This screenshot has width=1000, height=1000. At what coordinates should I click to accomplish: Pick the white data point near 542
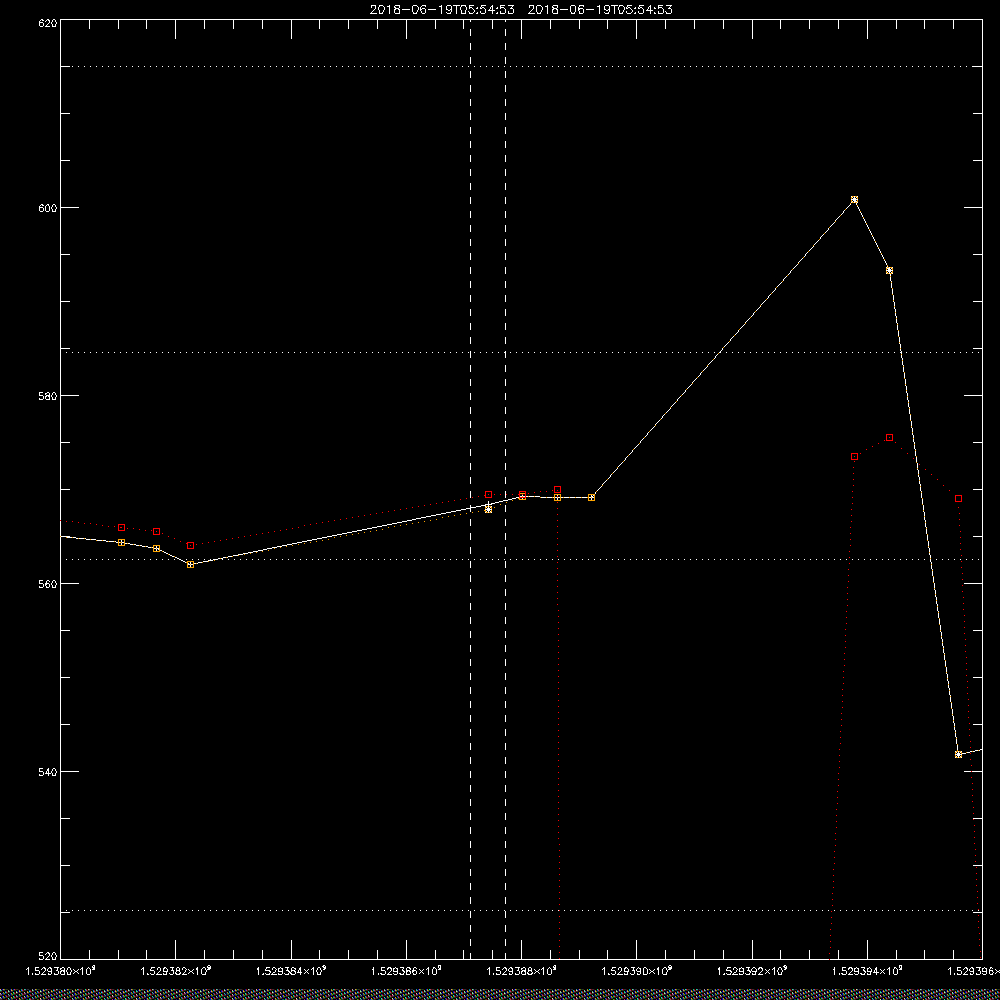click(959, 754)
